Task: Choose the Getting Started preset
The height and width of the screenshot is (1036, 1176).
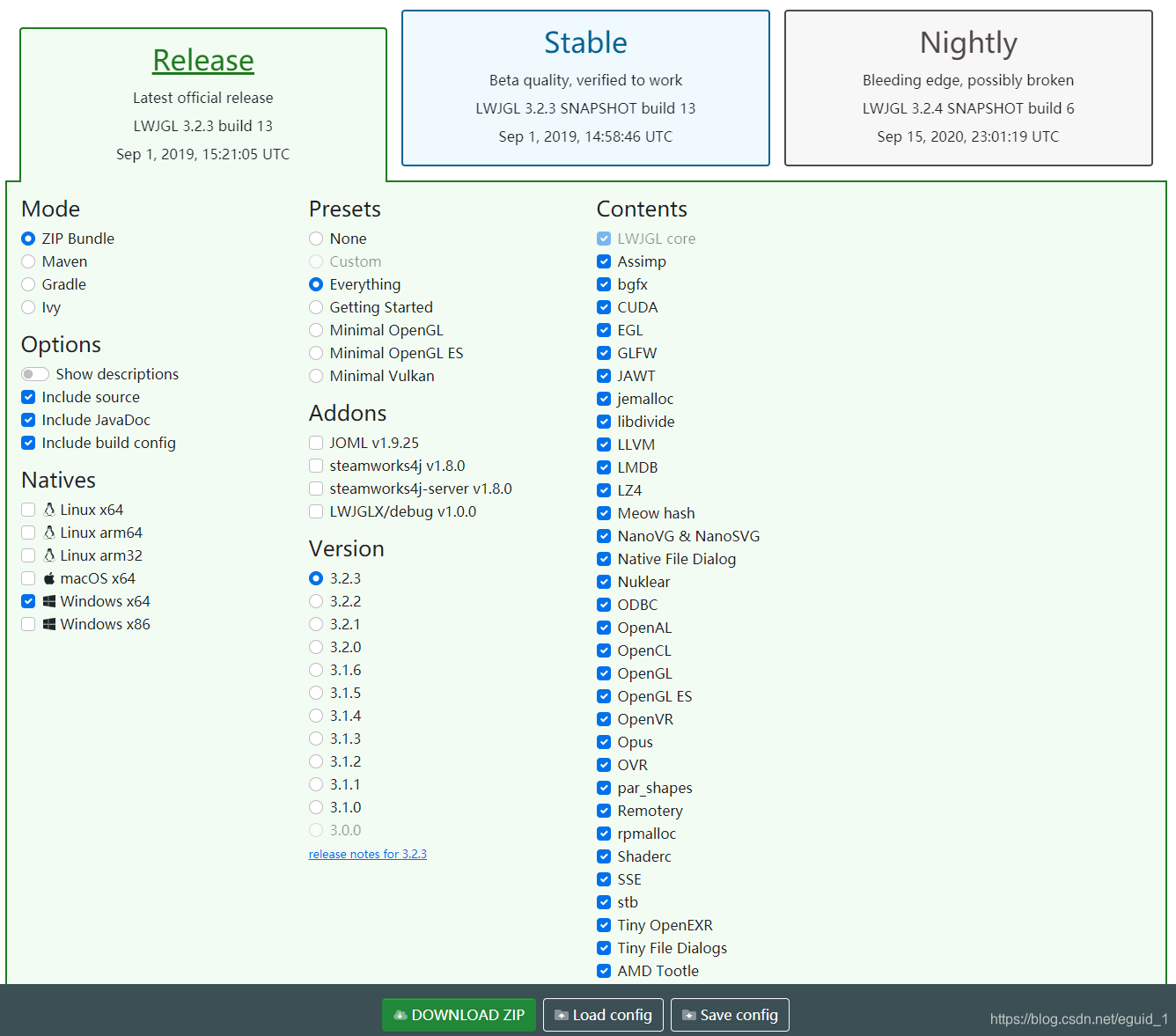Action: point(316,307)
